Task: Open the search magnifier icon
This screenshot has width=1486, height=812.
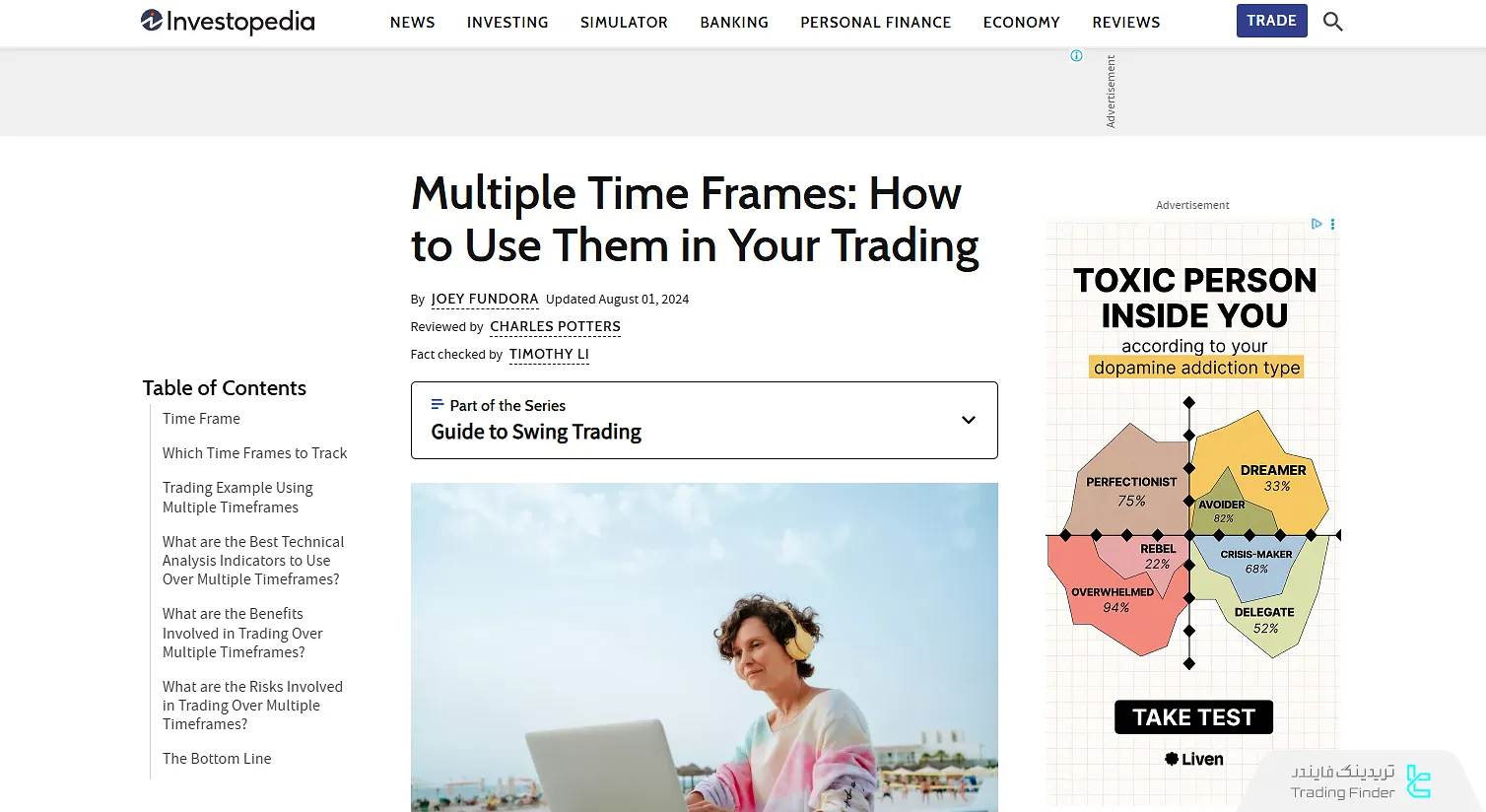Action: point(1332,22)
